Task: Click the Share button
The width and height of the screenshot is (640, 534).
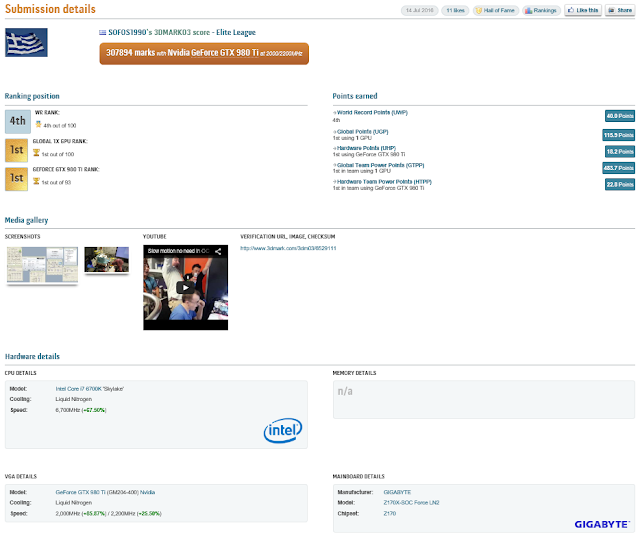Action: click(x=620, y=10)
